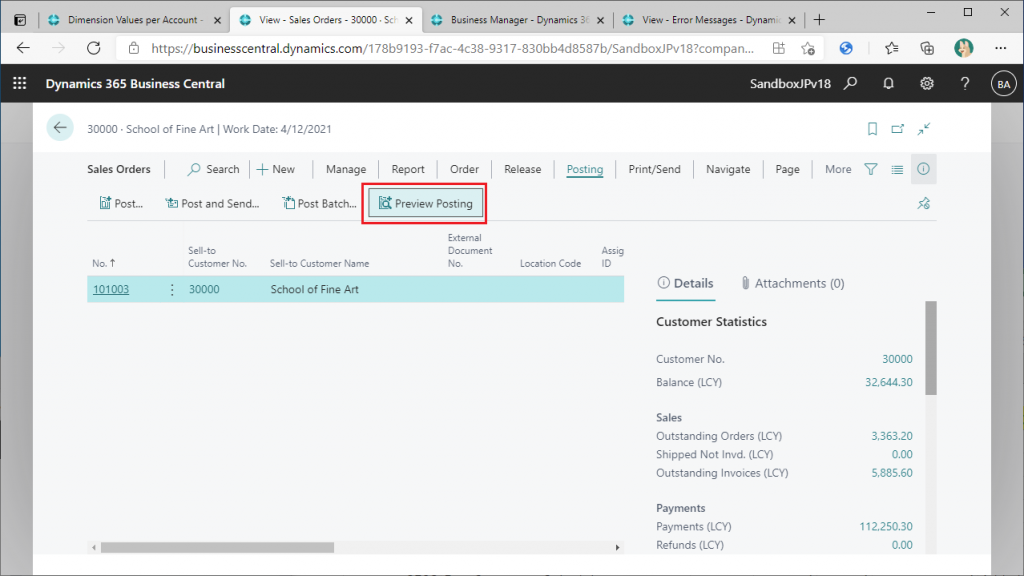Drill into Outstanding Orders 3,363.20
The image size is (1024, 576).
891,436
